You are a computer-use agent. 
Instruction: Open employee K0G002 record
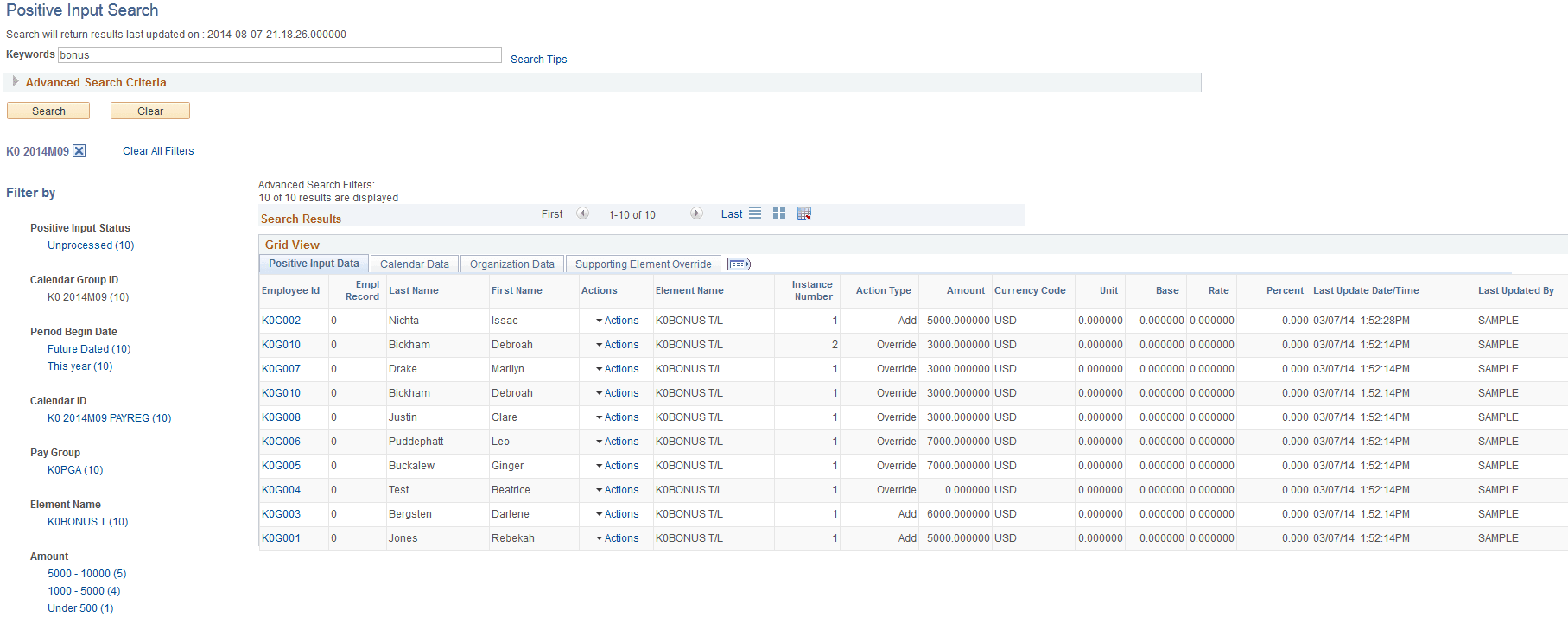(x=282, y=321)
